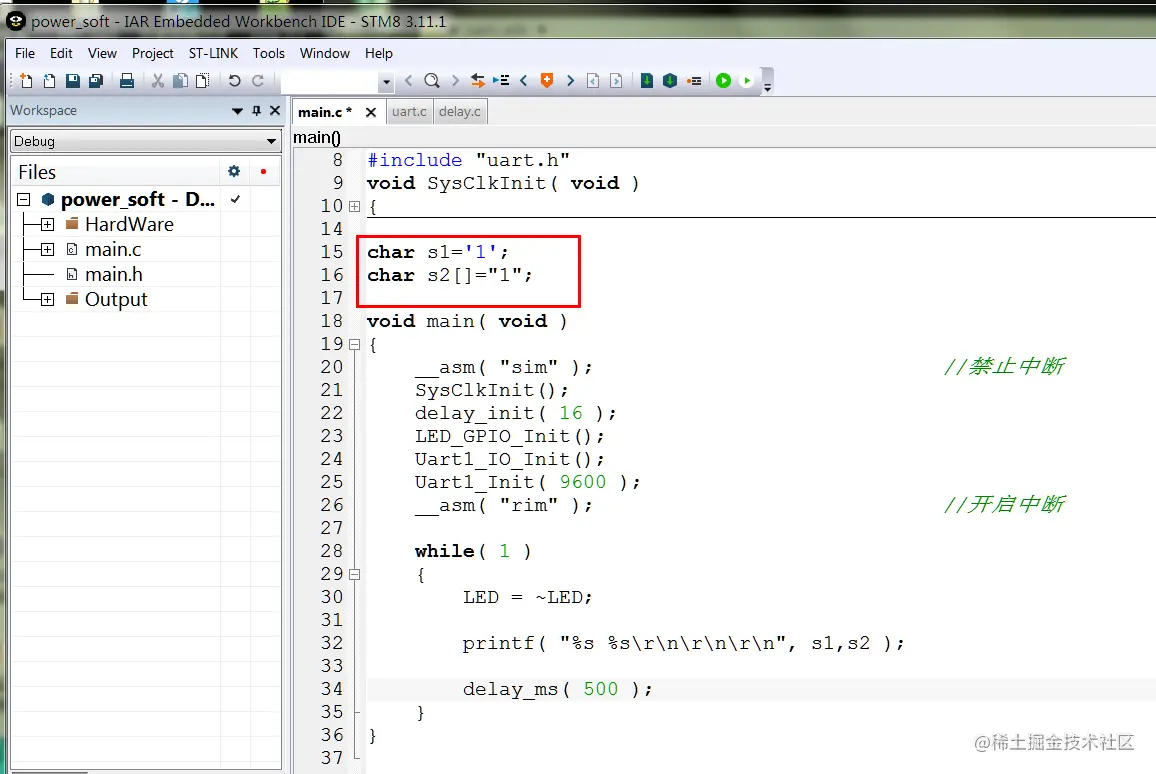Open the View menu
The height and width of the screenshot is (774, 1156).
pyautogui.click(x=102, y=53)
